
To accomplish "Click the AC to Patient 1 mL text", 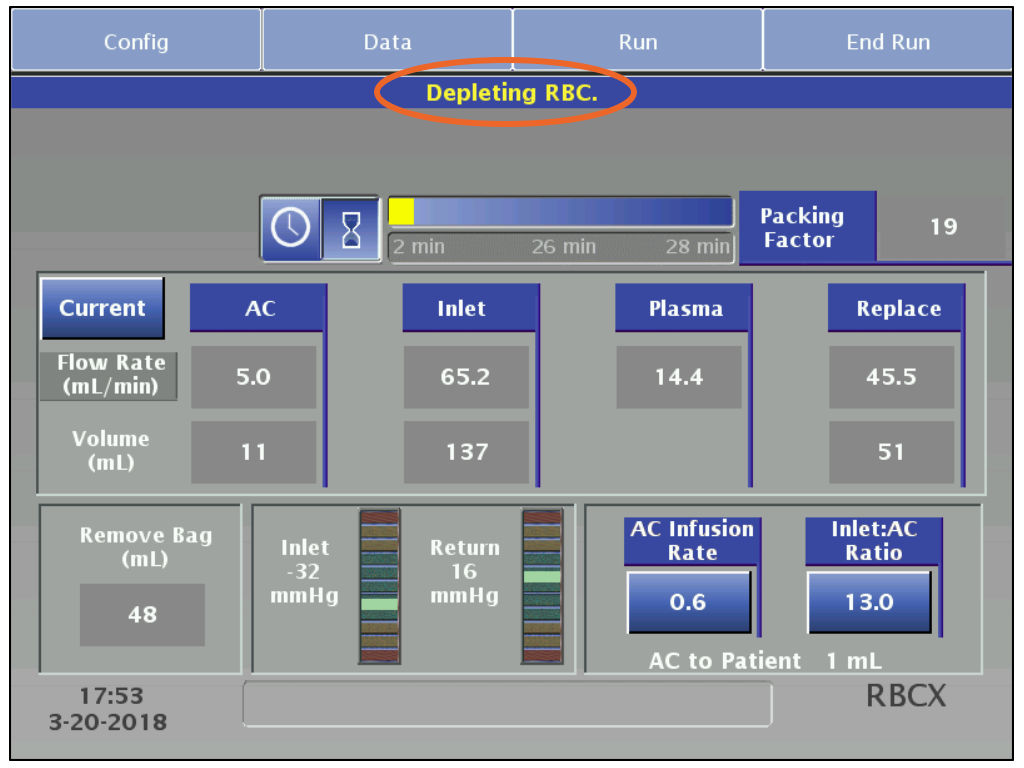I will (x=765, y=661).
